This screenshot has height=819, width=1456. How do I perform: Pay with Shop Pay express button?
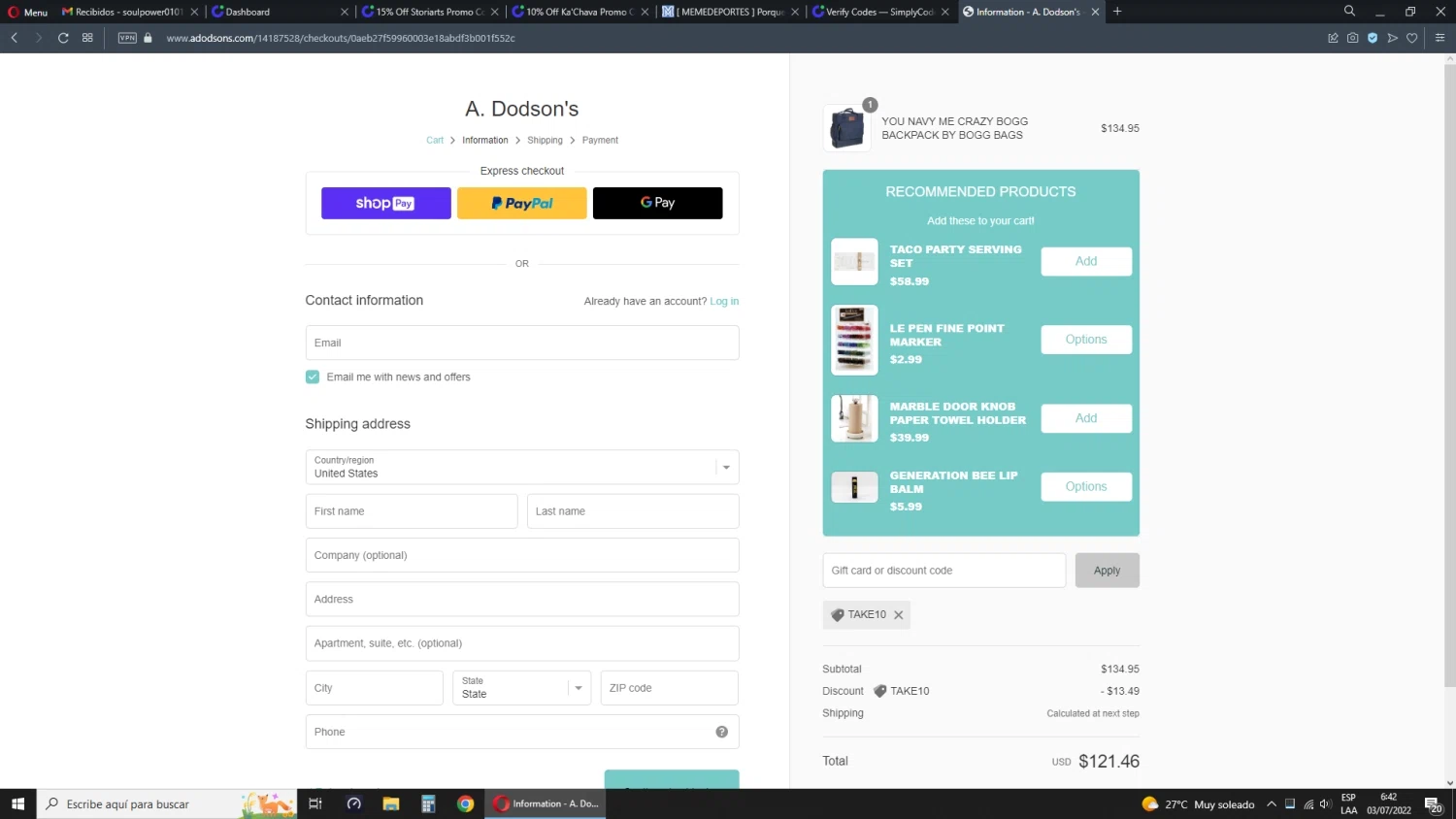coord(386,203)
